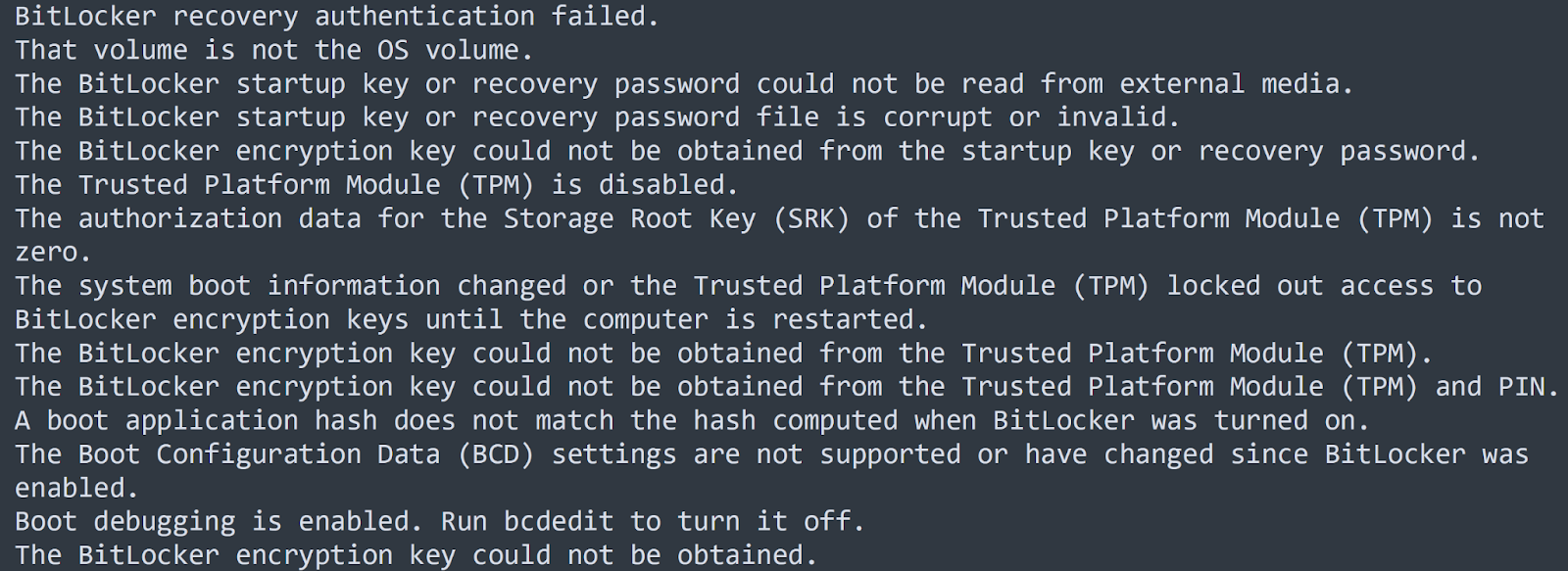Screen dimensions: 1568x571
Task: Click the line ending 'until the computer is restarted.'
Action: [471, 319]
